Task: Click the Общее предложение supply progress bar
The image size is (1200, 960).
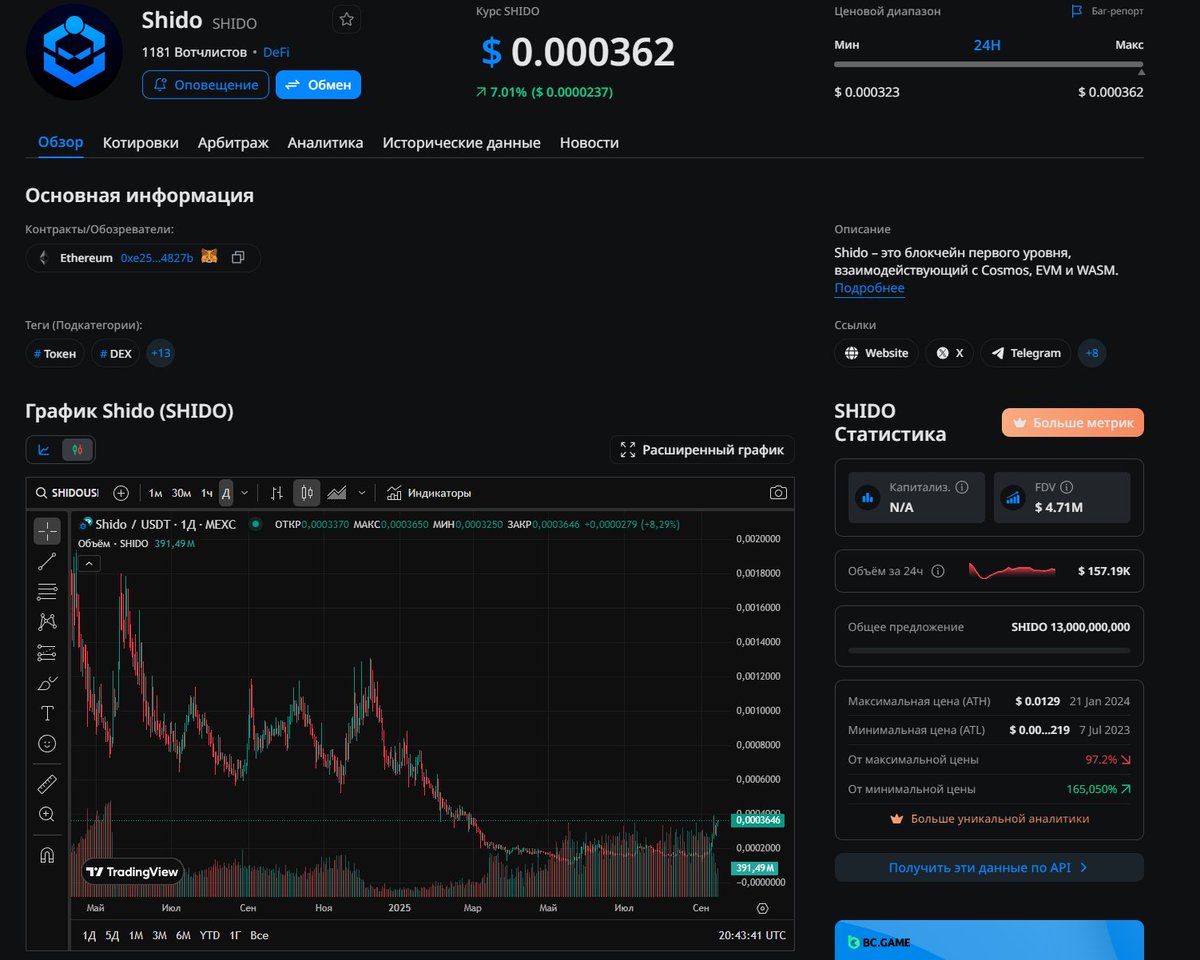Action: (989, 650)
